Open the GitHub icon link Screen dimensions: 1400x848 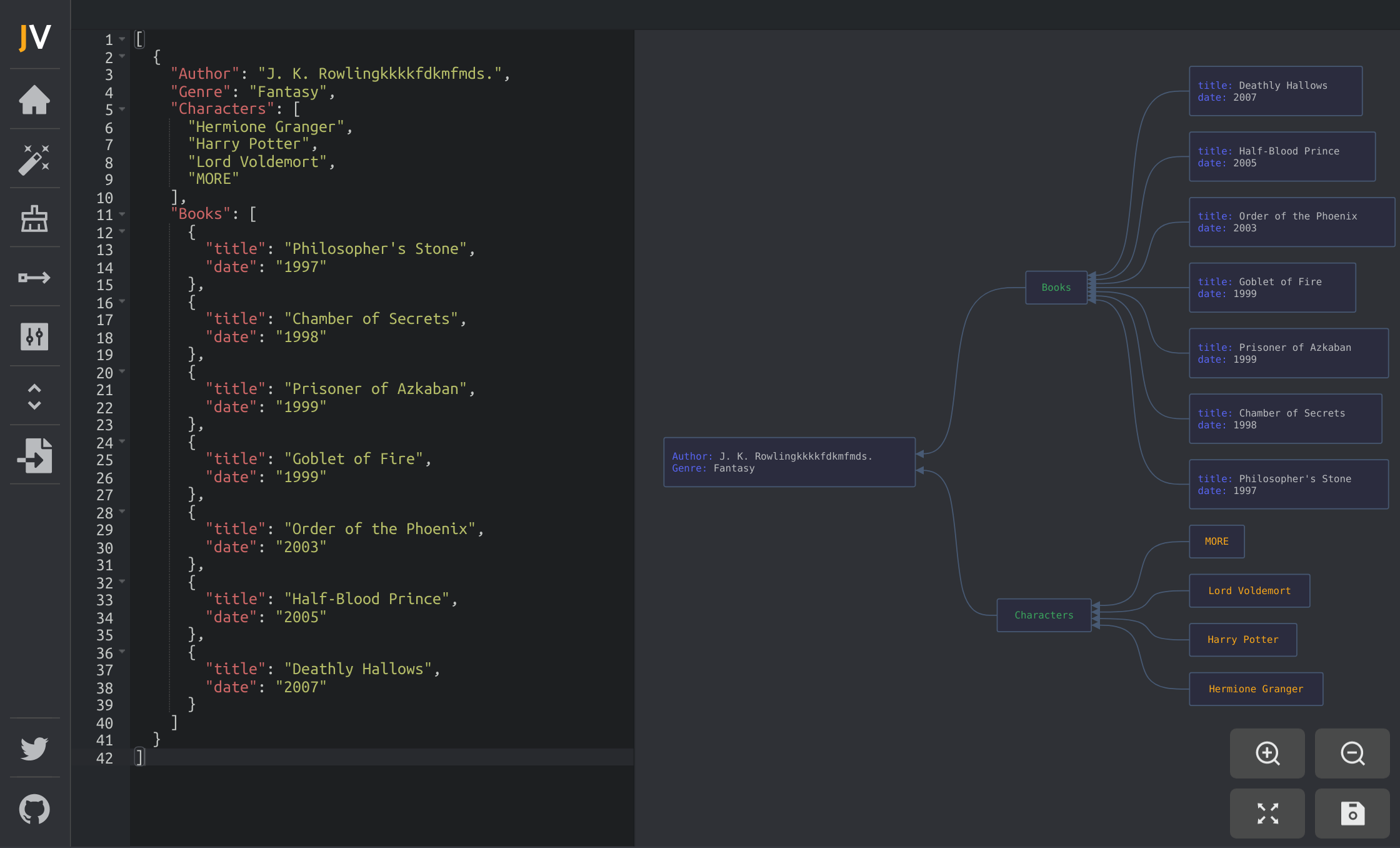pos(34,809)
